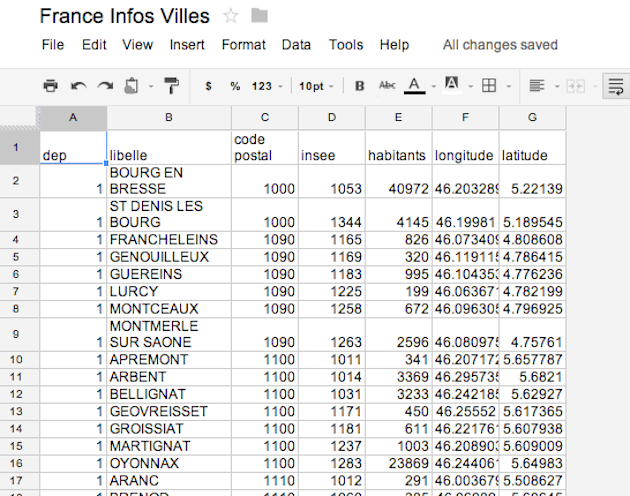Screen dimensions: 630x496
Task: Toggle bold formatting
Action: coord(360,86)
